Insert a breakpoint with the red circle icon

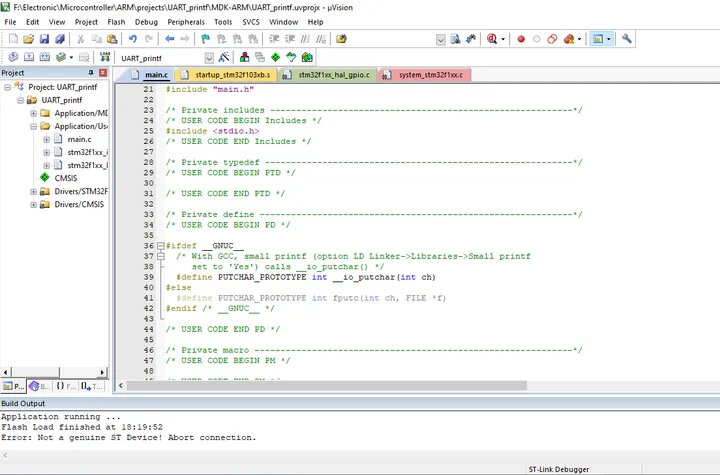pos(521,39)
